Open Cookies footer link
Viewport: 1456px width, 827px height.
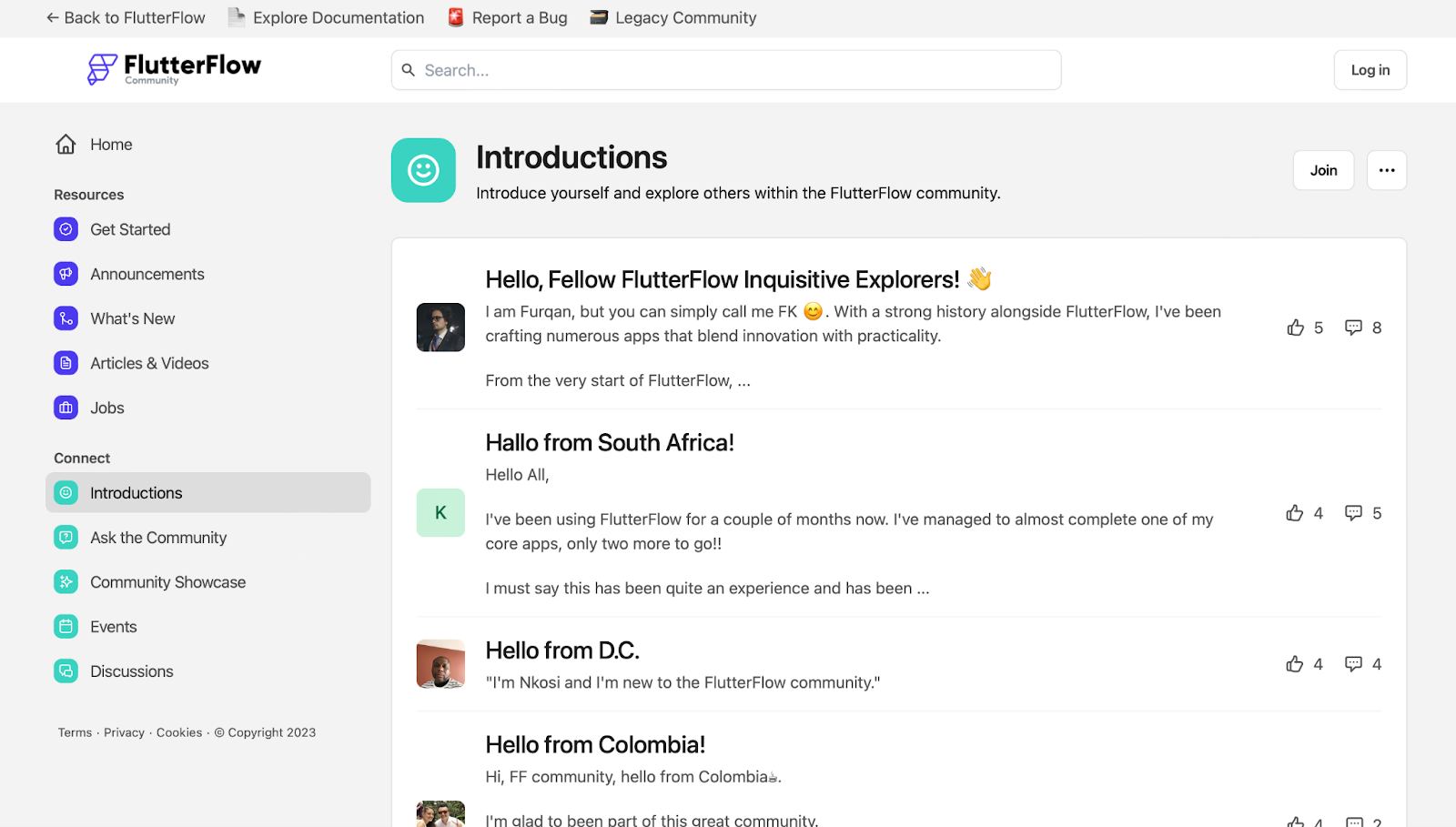coord(179,732)
